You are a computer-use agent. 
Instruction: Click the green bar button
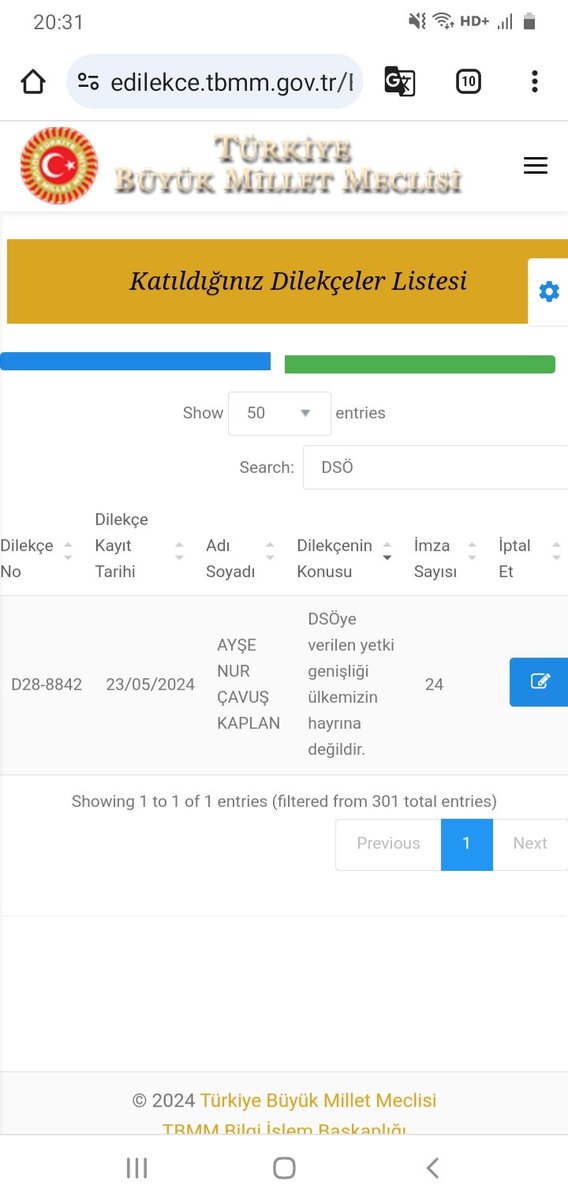pyautogui.click(x=420, y=364)
